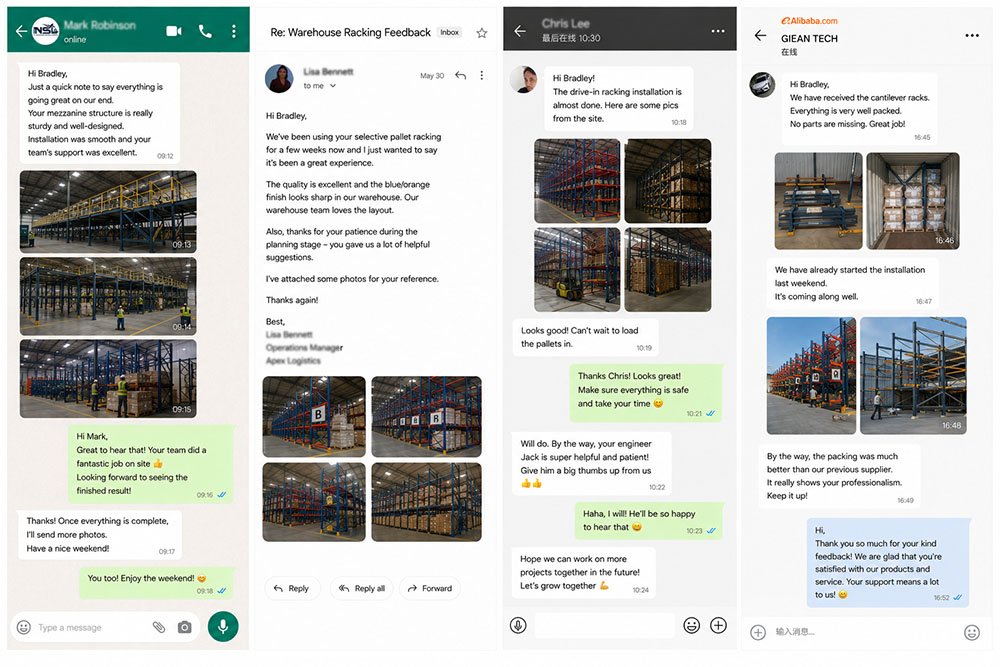1000x667 pixels.
Task: Open warehouse workers photo timestamped 09:15
Action: (108, 379)
